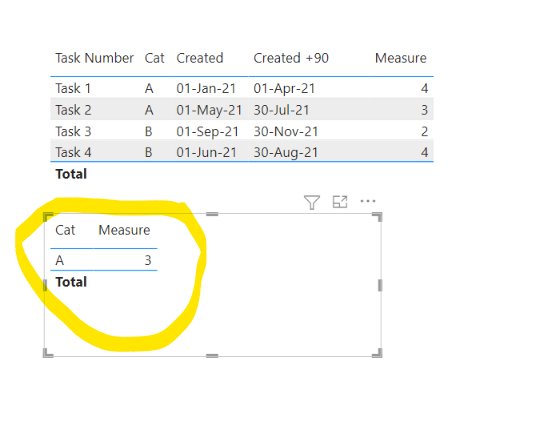This screenshot has height=432, width=557.
Task: Click top-right corner handle of selected visual
Action: click(378, 216)
